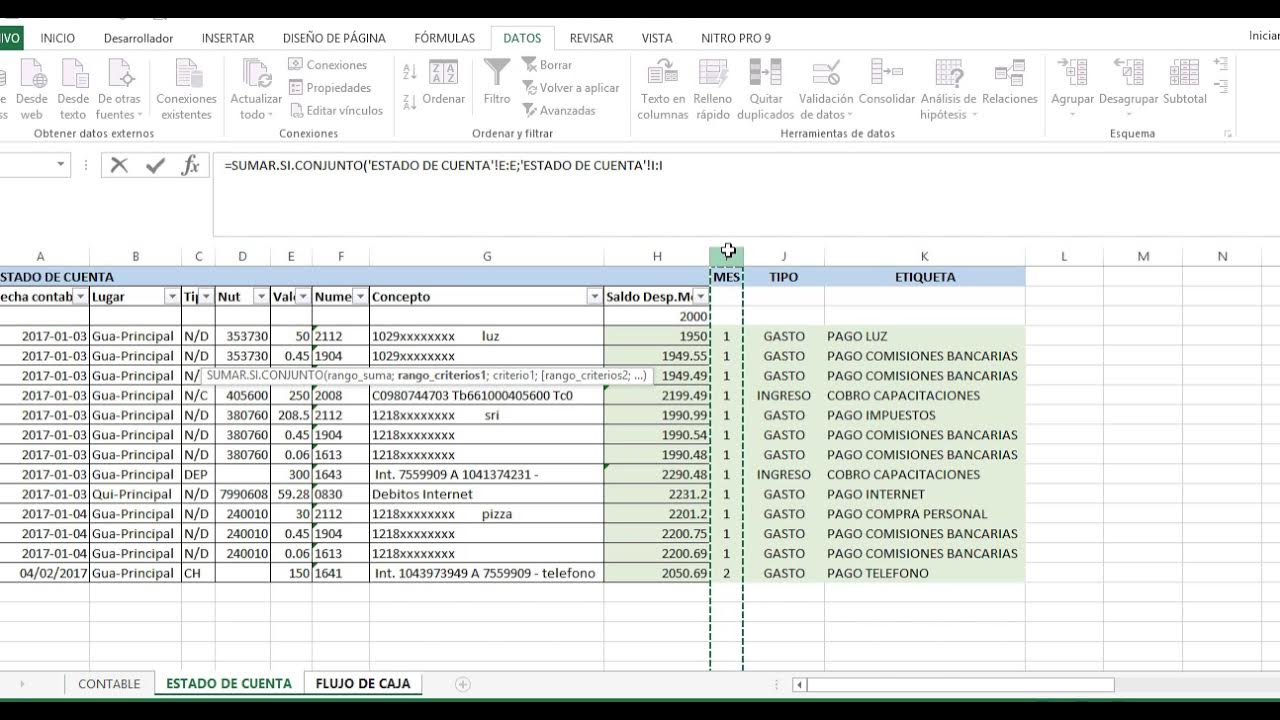Viewport: 1280px width, 720px height.
Task: Cancel formula entry with X button
Action: pos(119,165)
